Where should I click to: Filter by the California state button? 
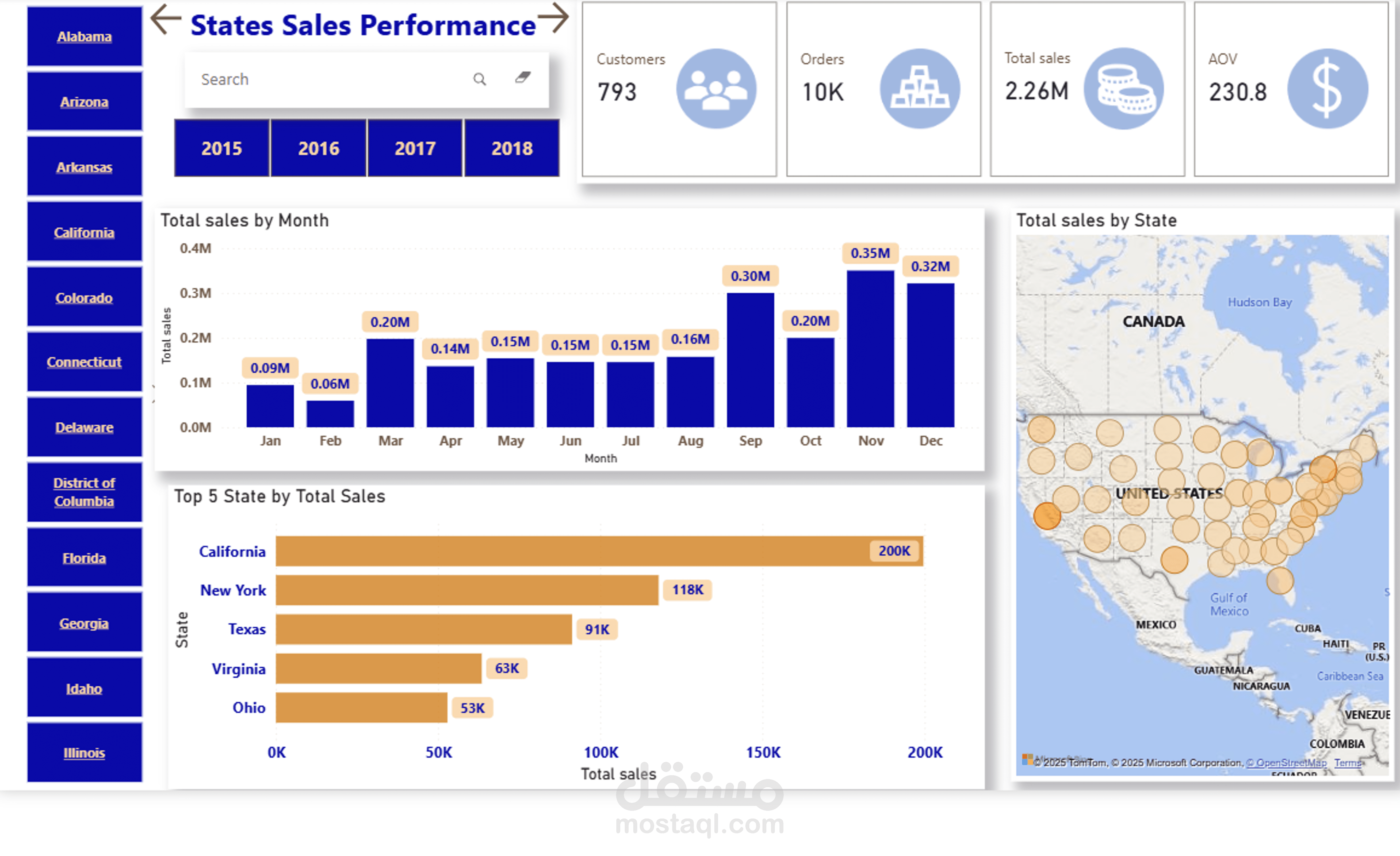(x=84, y=232)
